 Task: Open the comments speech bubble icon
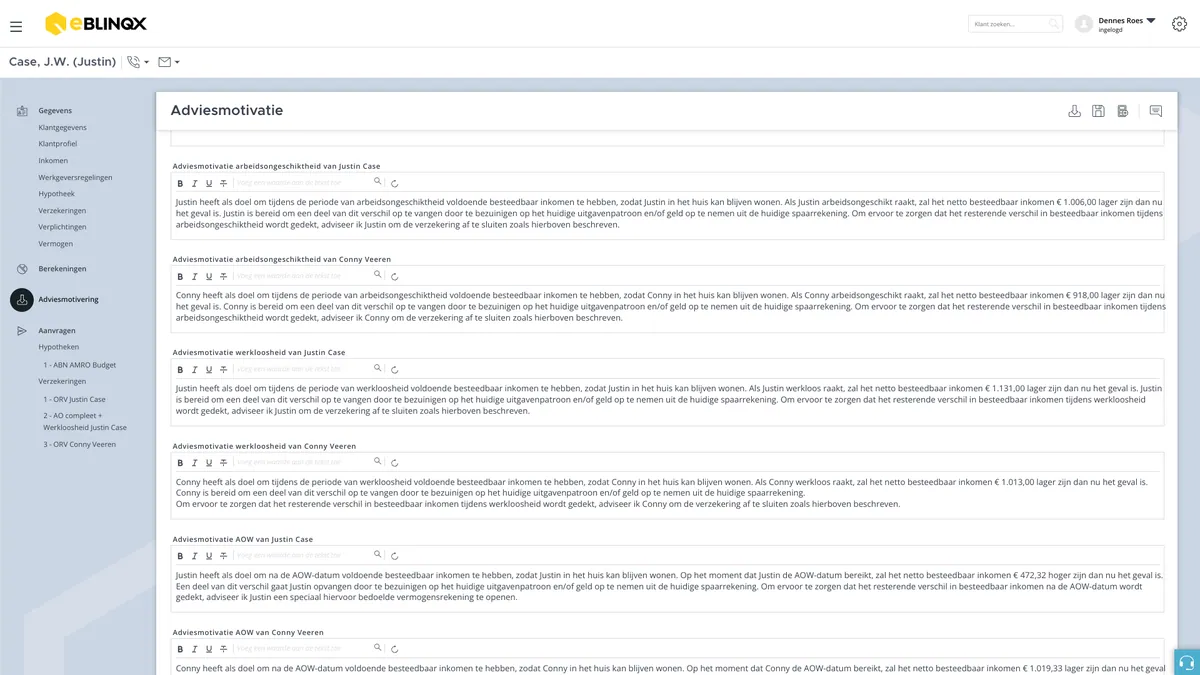coord(1156,111)
